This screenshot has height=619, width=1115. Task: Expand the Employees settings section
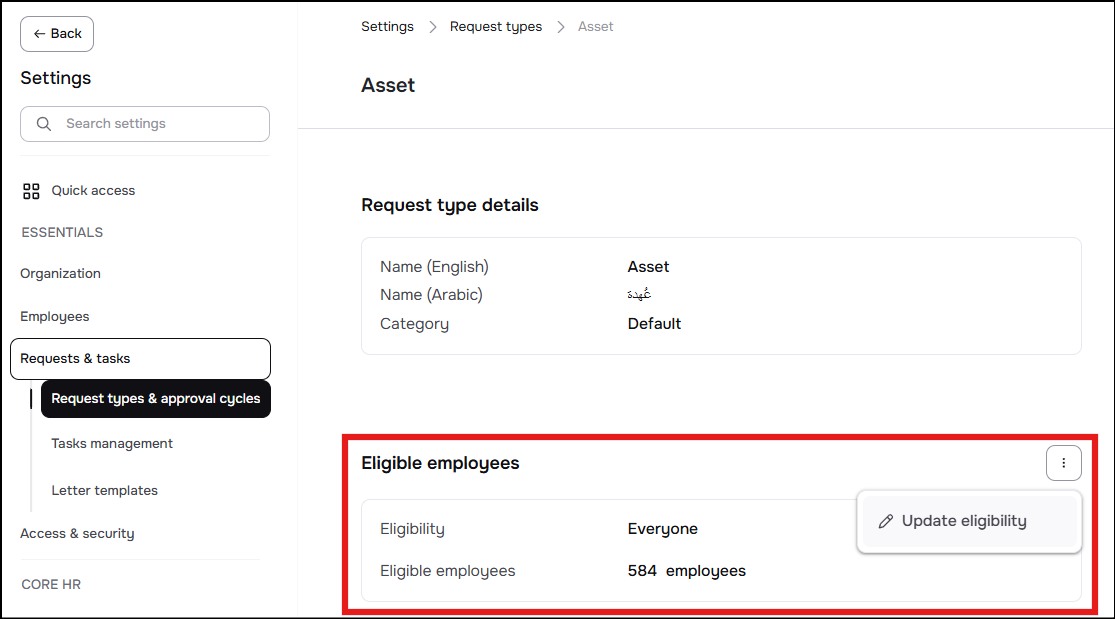click(x=55, y=317)
